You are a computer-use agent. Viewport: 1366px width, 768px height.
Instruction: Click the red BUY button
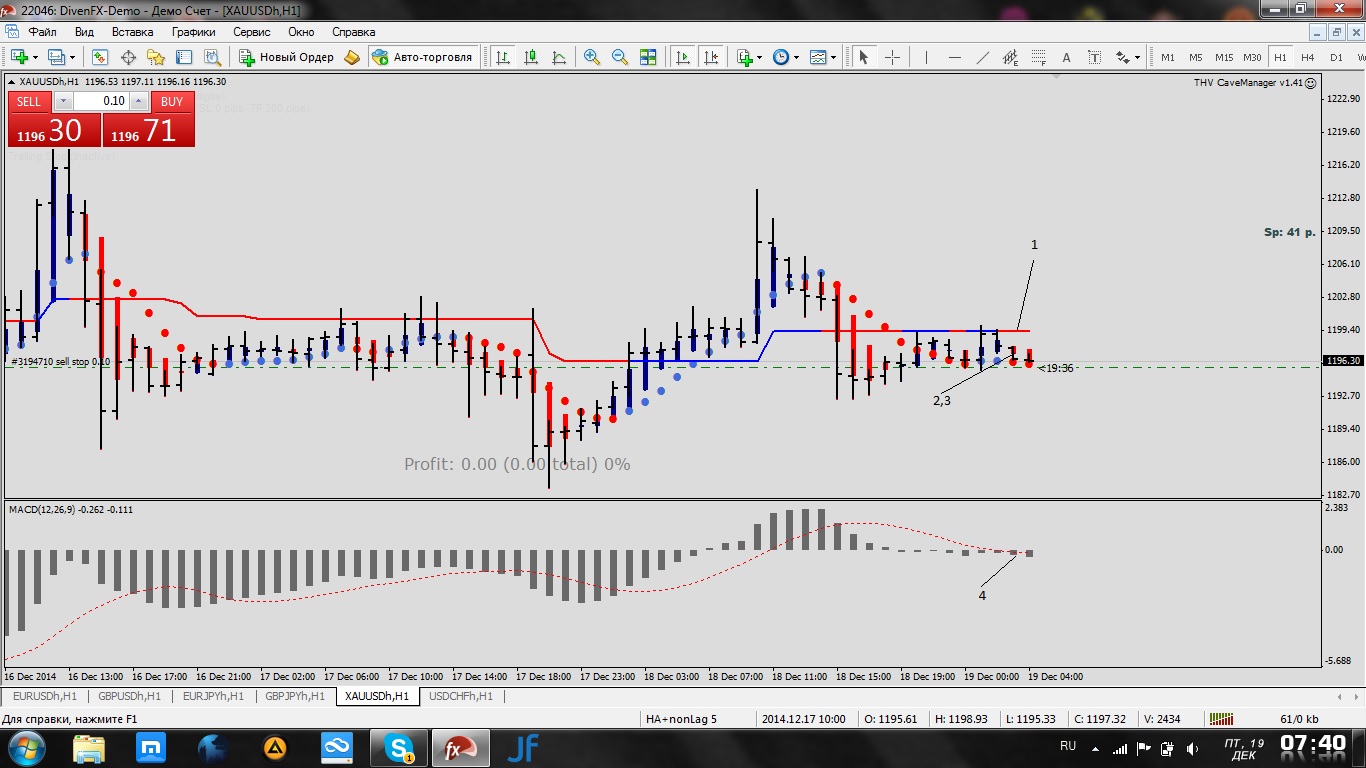[172, 101]
